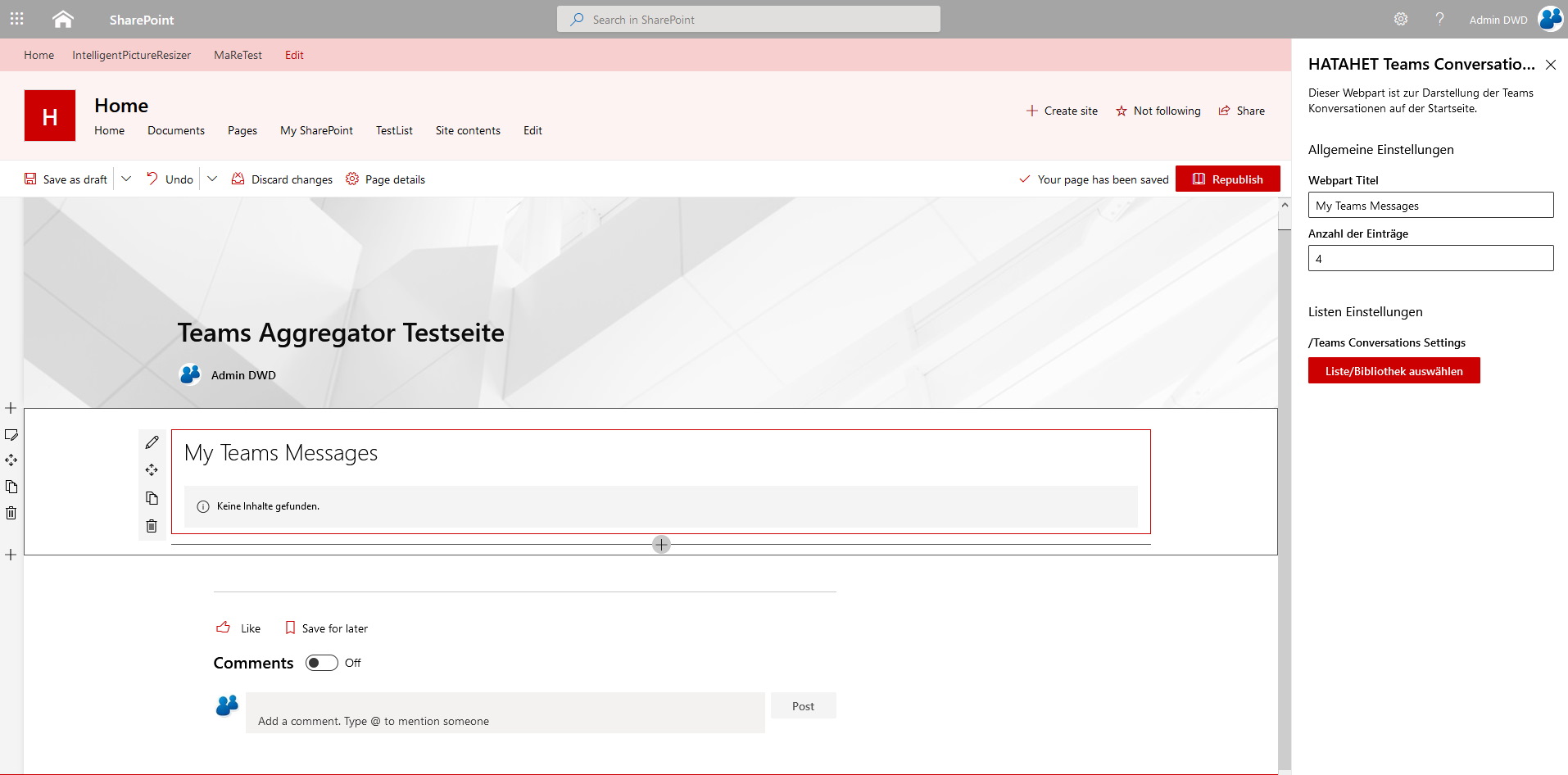Click Save as draft

point(66,179)
